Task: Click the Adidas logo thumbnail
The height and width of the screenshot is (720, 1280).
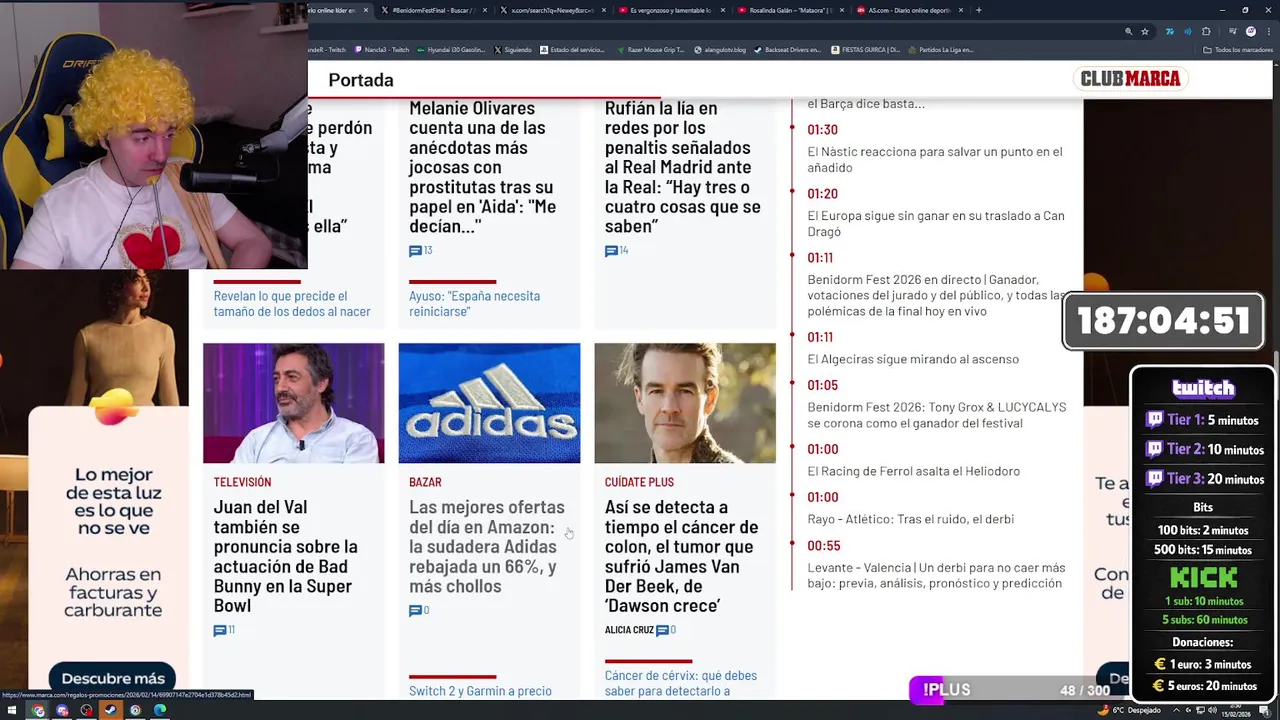Action: coord(489,403)
